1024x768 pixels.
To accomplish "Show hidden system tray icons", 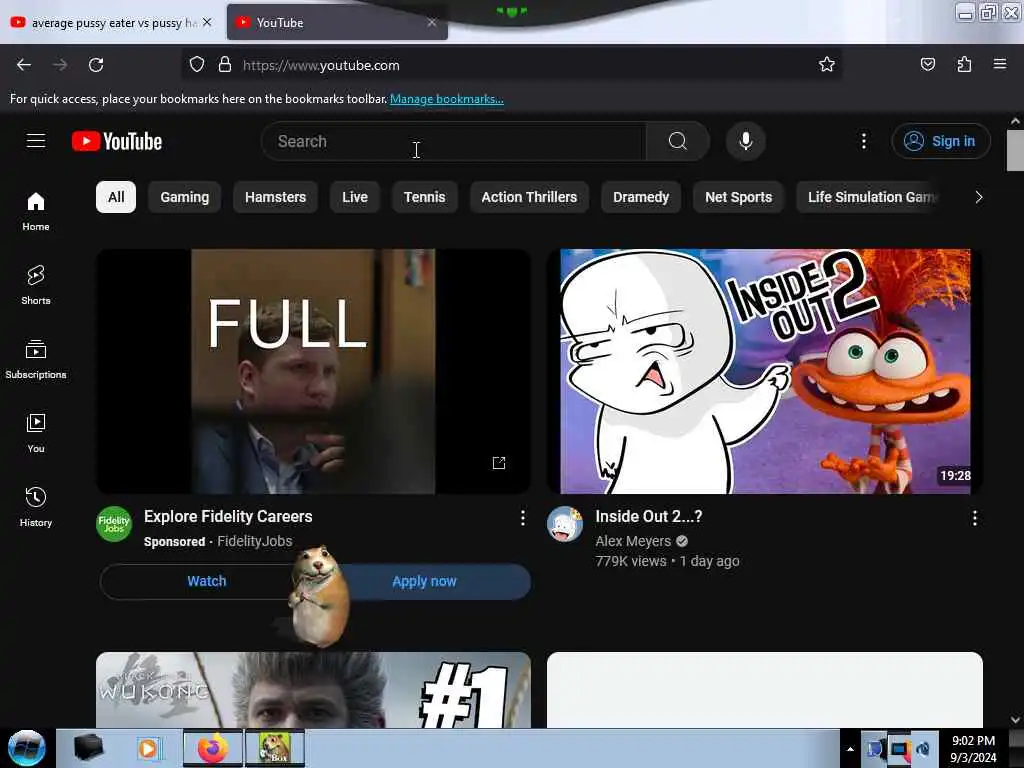I will tap(850, 749).
